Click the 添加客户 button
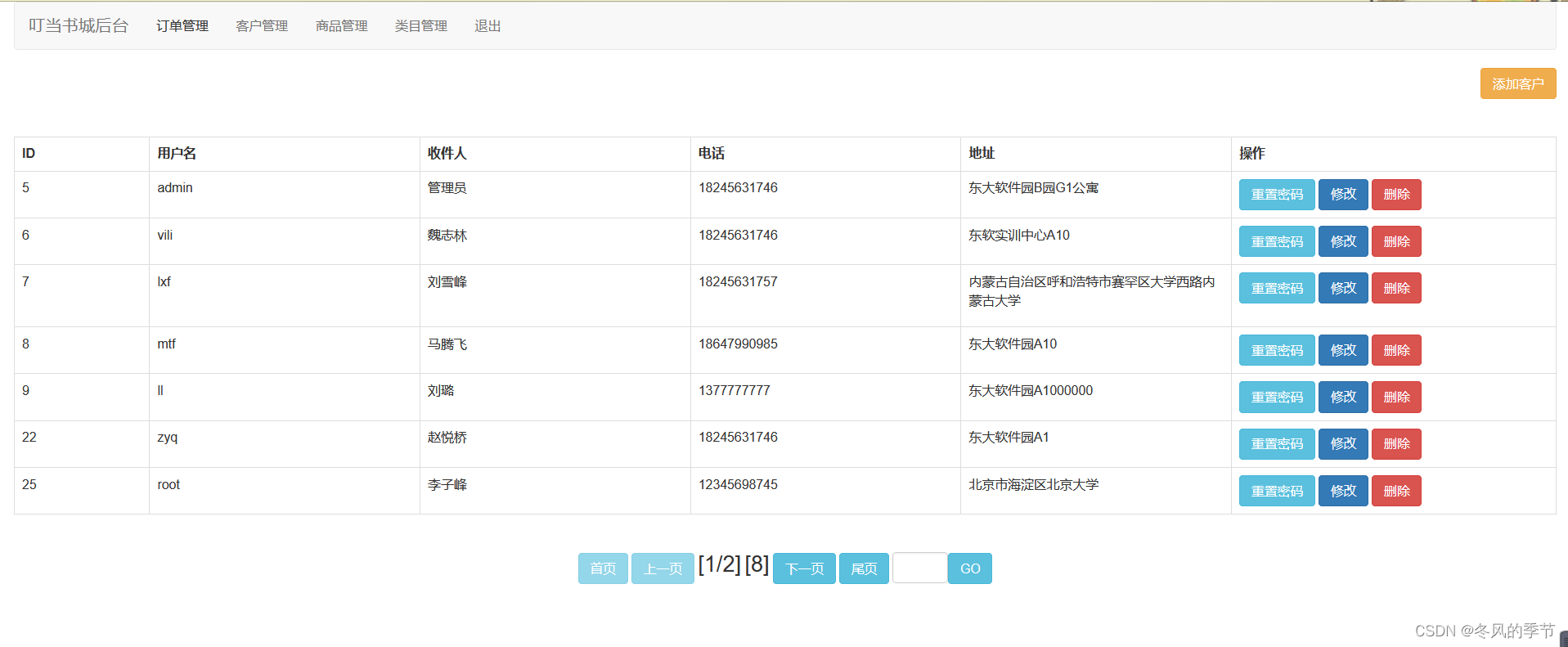 (x=1518, y=83)
